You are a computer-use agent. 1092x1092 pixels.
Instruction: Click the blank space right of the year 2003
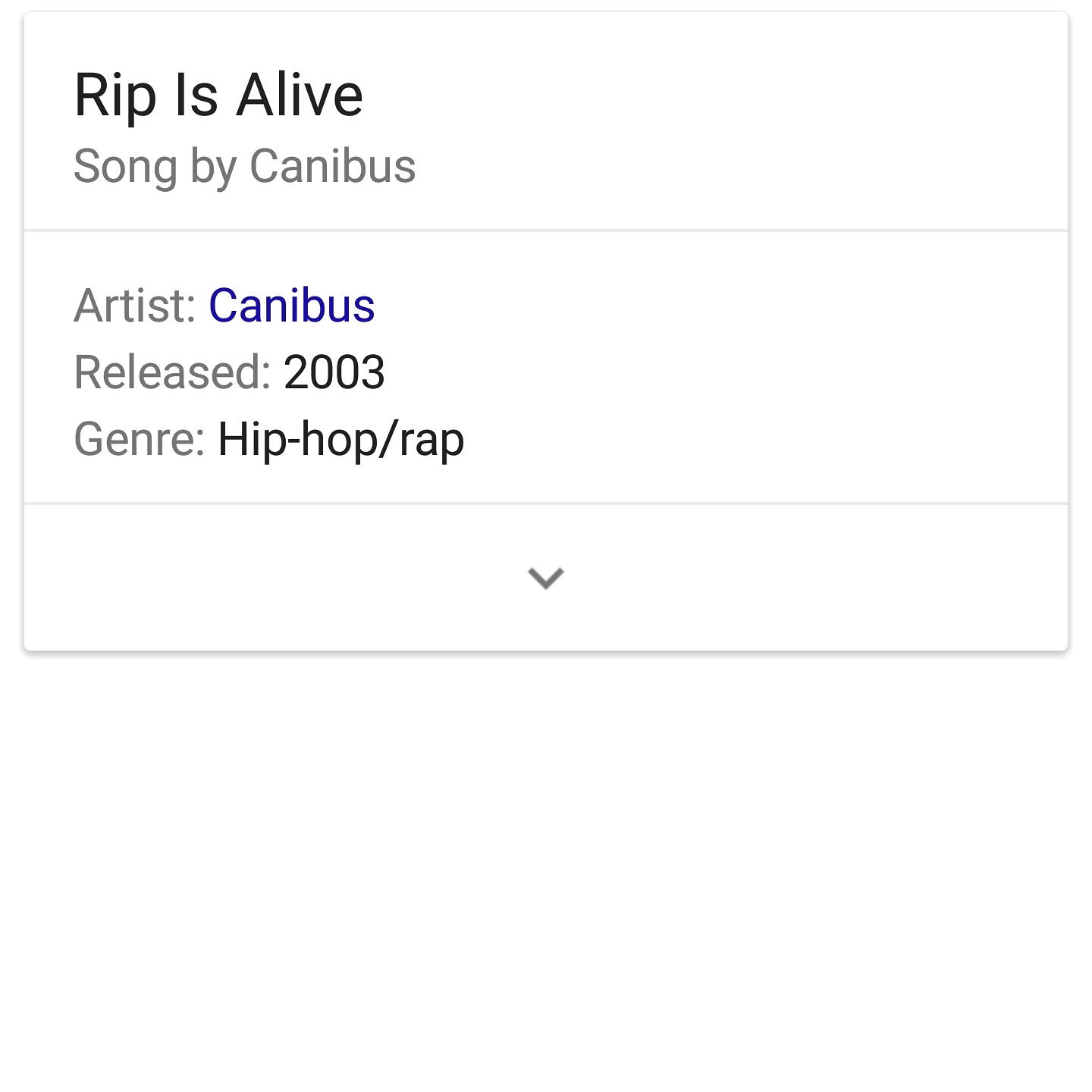pos(682,372)
